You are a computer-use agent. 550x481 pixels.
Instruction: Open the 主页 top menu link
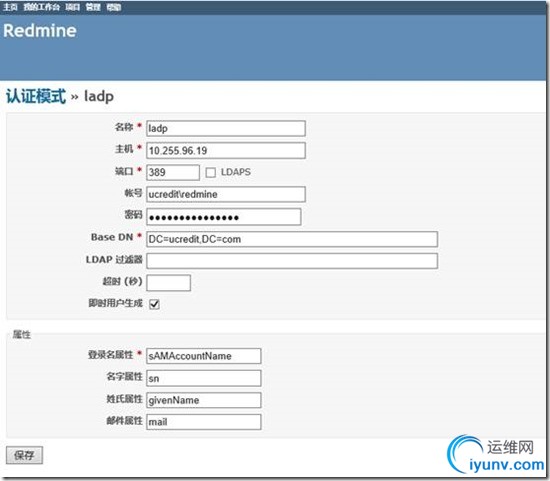point(10,7)
